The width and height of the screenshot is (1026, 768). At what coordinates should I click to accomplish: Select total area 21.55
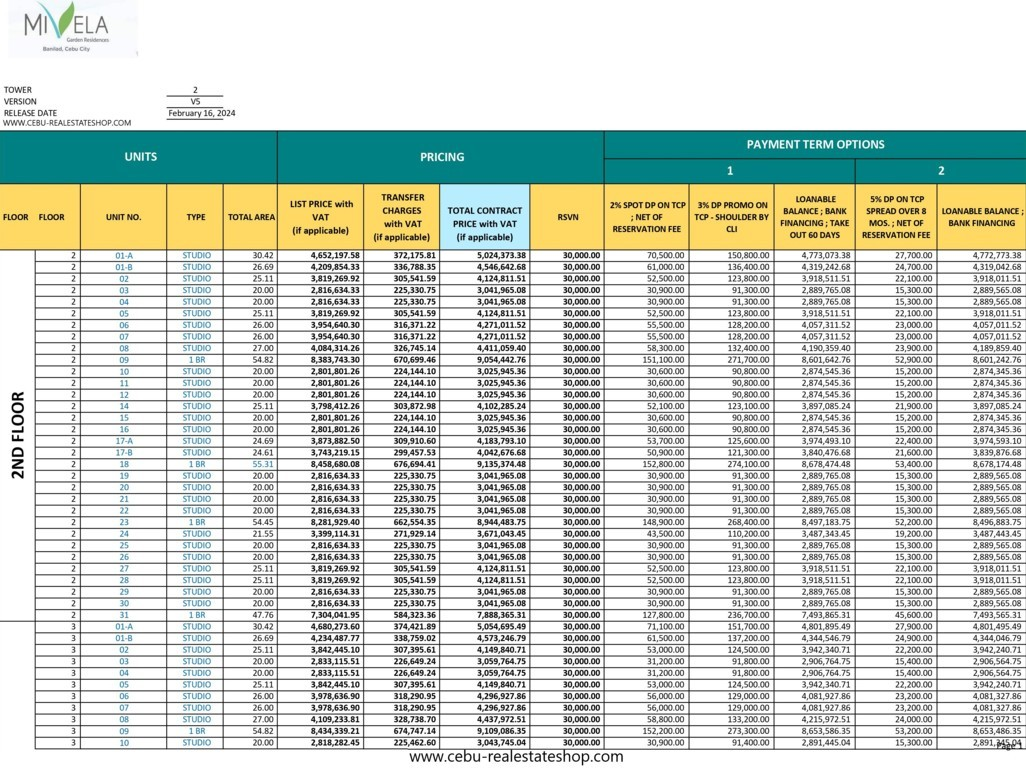[x=263, y=534]
